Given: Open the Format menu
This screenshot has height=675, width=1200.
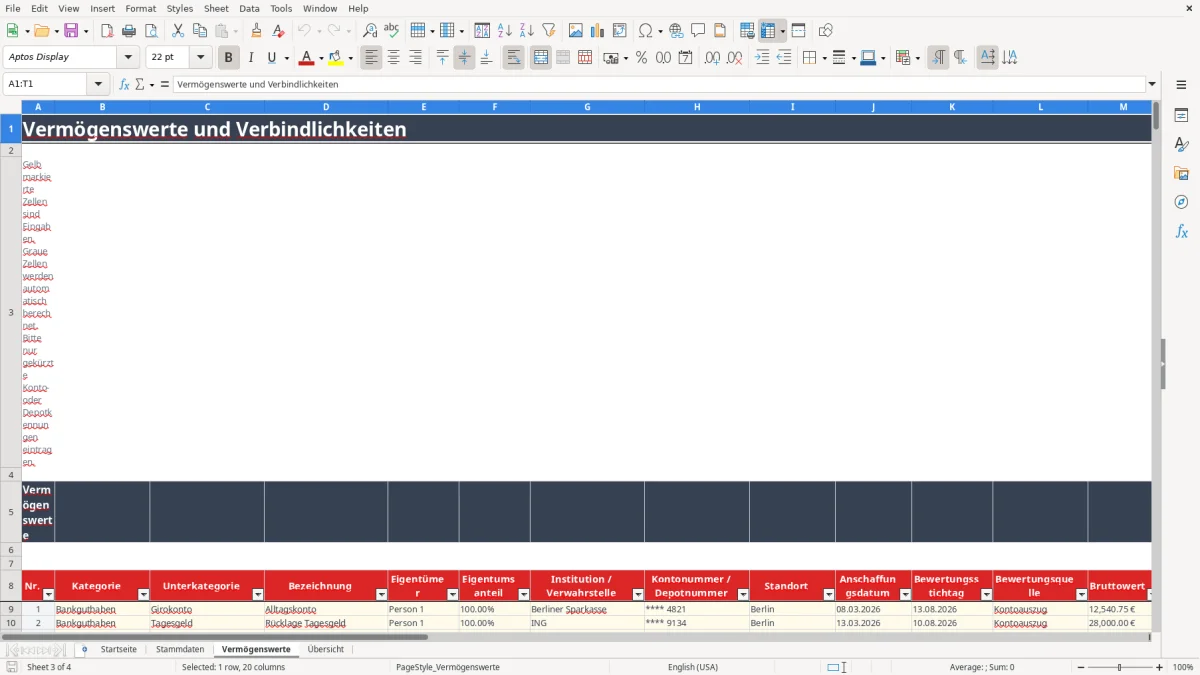Looking at the screenshot, I should click(140, 8).
